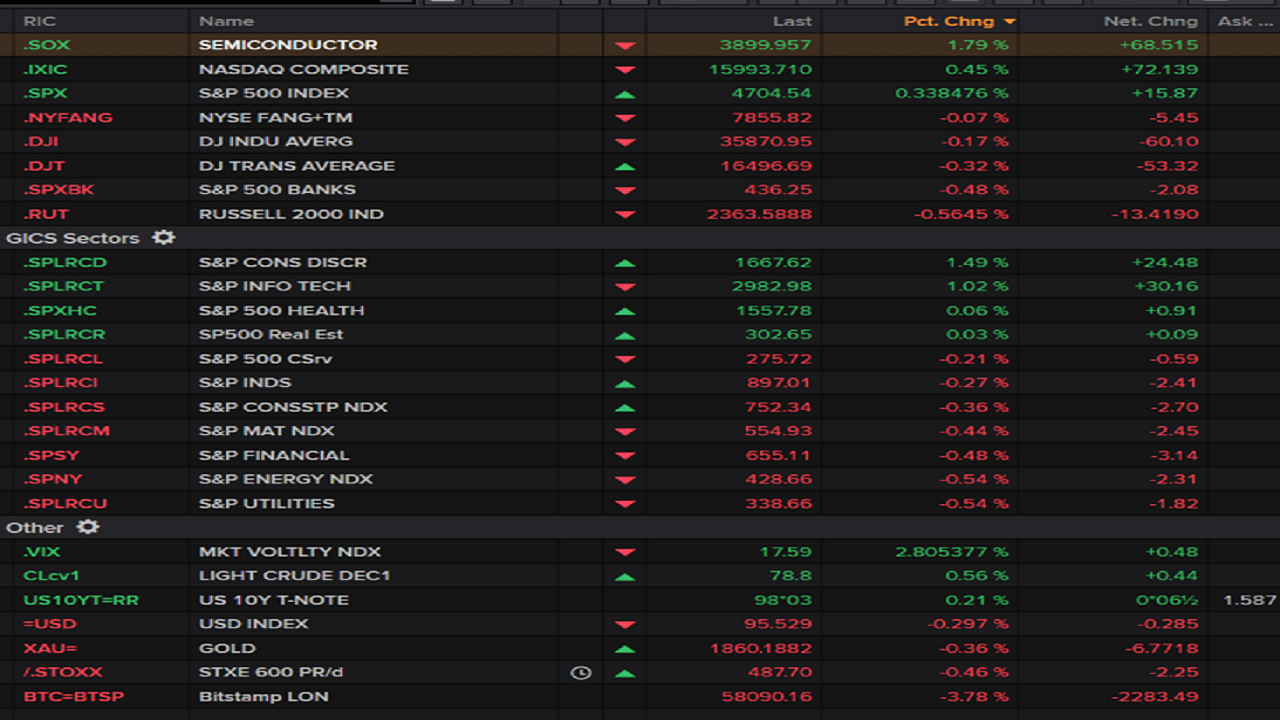Open GICS Sectors settings gear

coord(163,238)
